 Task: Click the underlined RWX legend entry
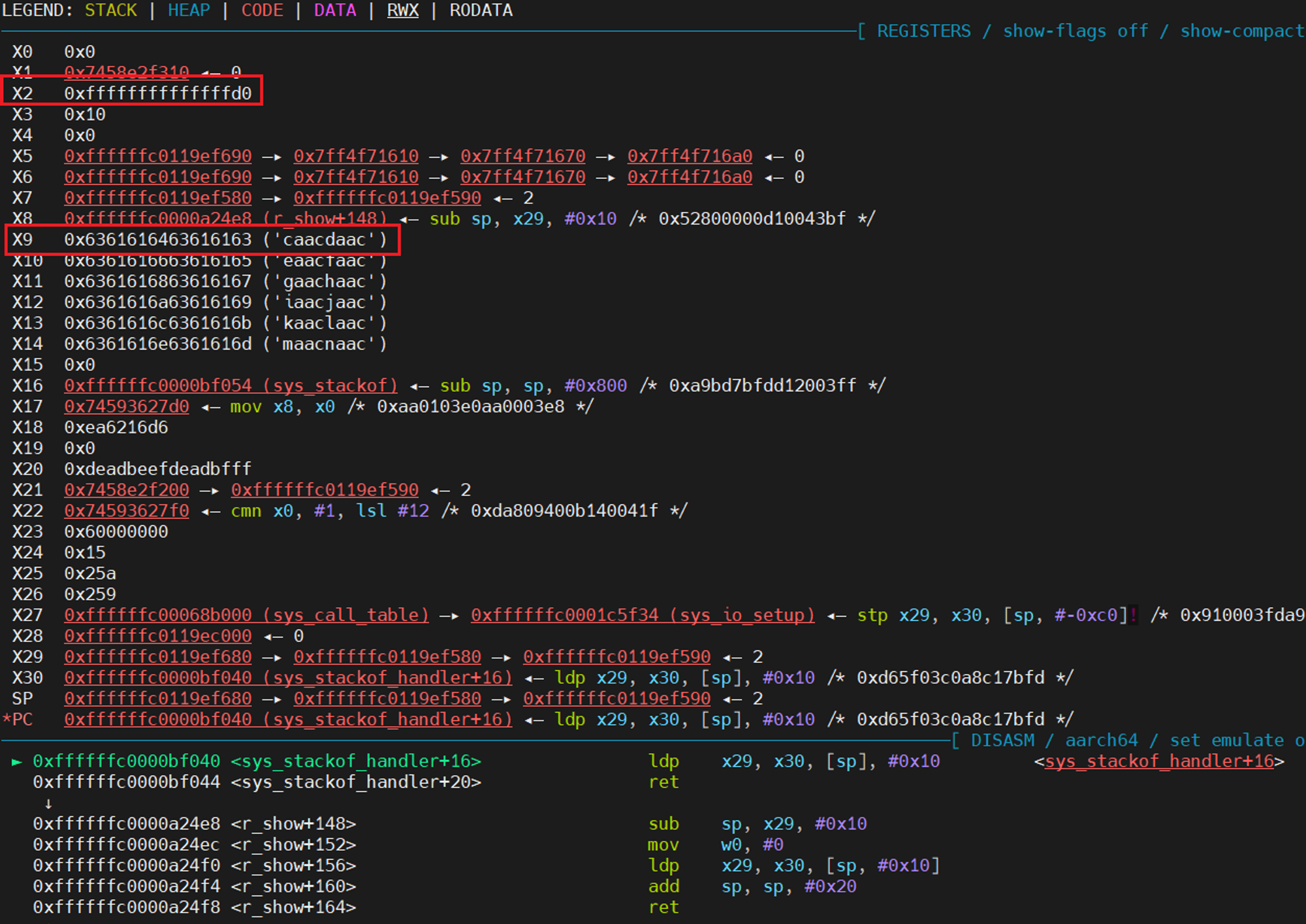click(x=402, y=10)
